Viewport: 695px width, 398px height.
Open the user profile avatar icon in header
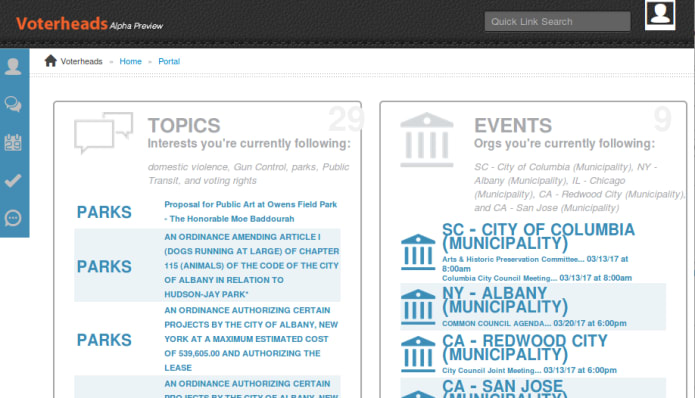tap(660, 15)
